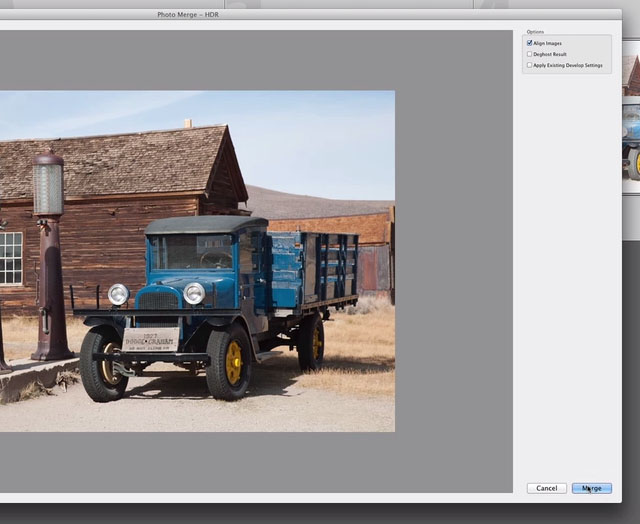Check Apply Existing Develop Settings
This screenshot has width=640, height=524.
529,65
